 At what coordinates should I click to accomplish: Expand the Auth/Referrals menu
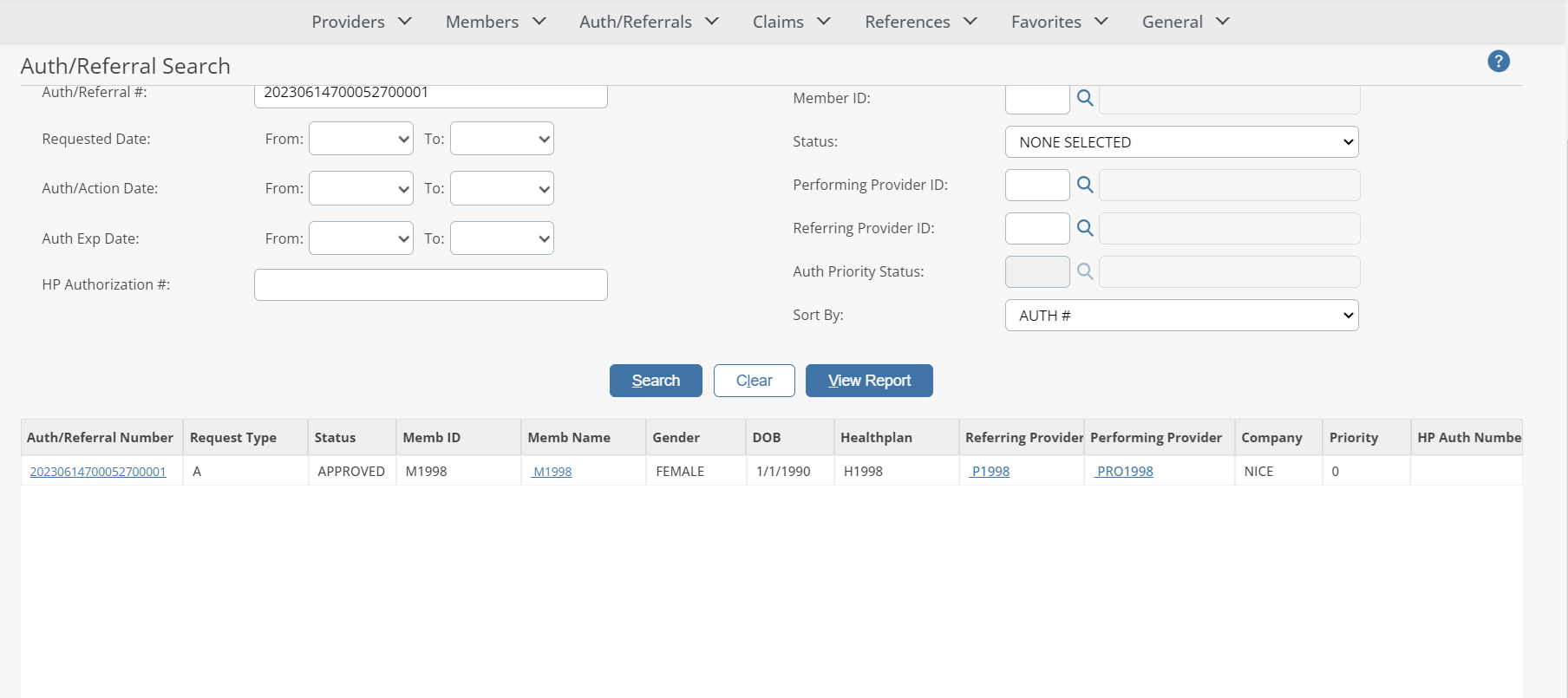[x=649, y=22]
